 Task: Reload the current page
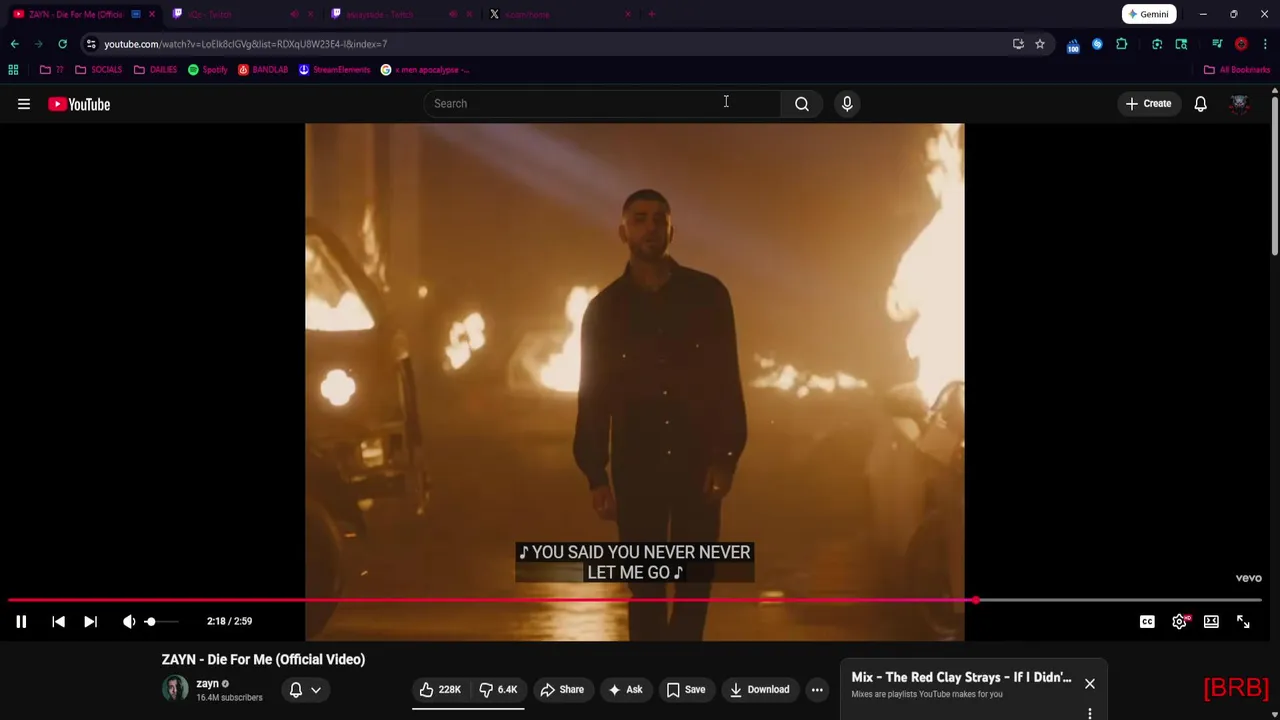(x=62, y=44)
